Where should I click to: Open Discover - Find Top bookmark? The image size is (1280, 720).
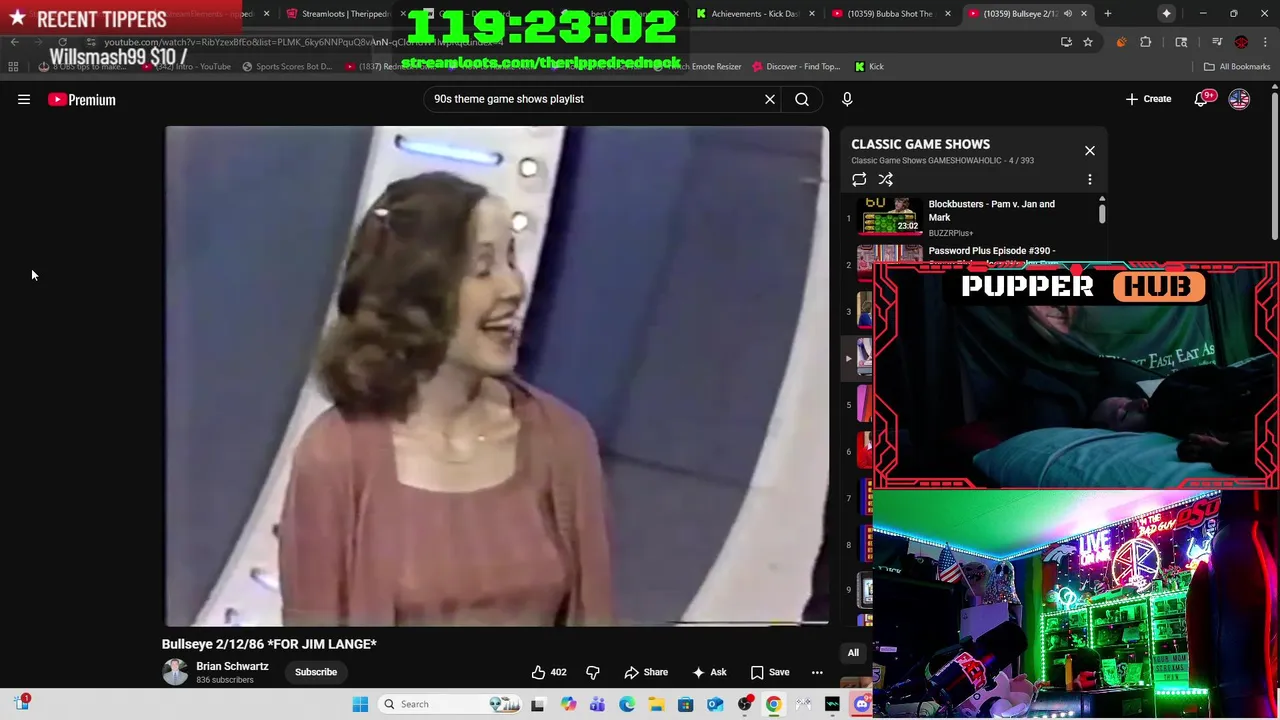pos(796,67)
